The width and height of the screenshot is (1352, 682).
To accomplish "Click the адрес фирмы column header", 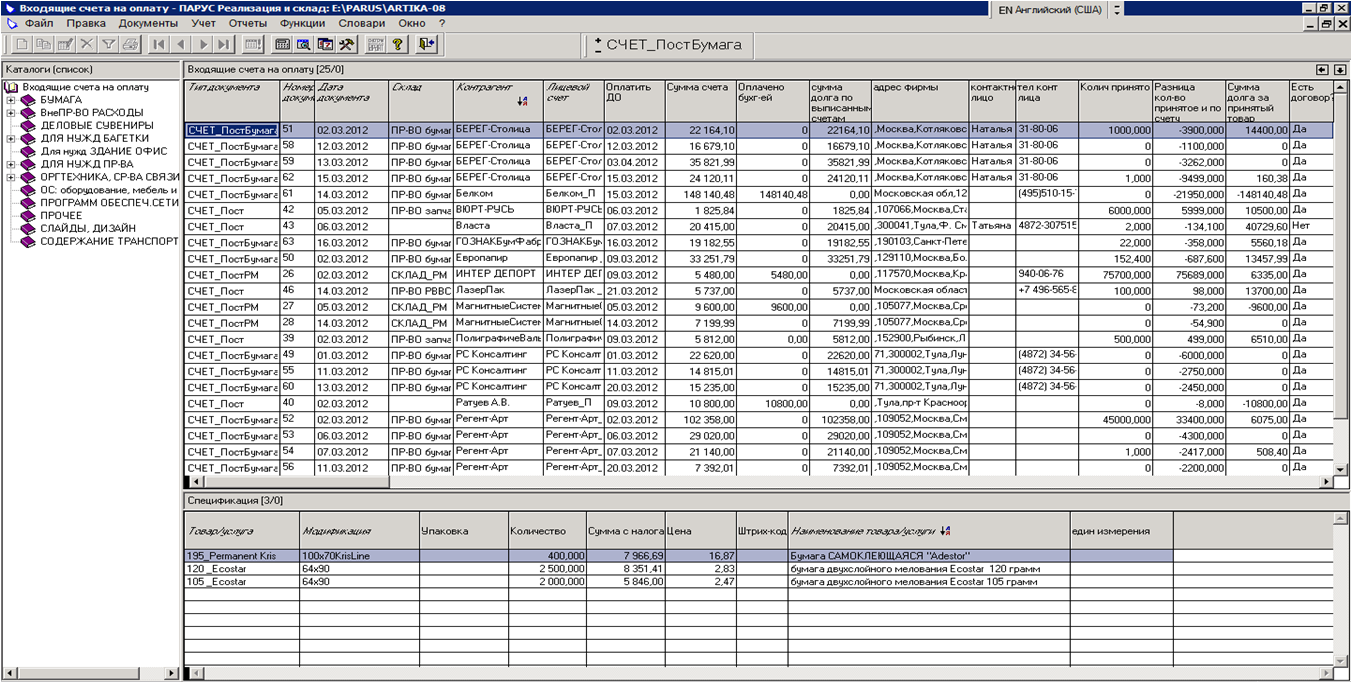I will (x=920, y=100).
